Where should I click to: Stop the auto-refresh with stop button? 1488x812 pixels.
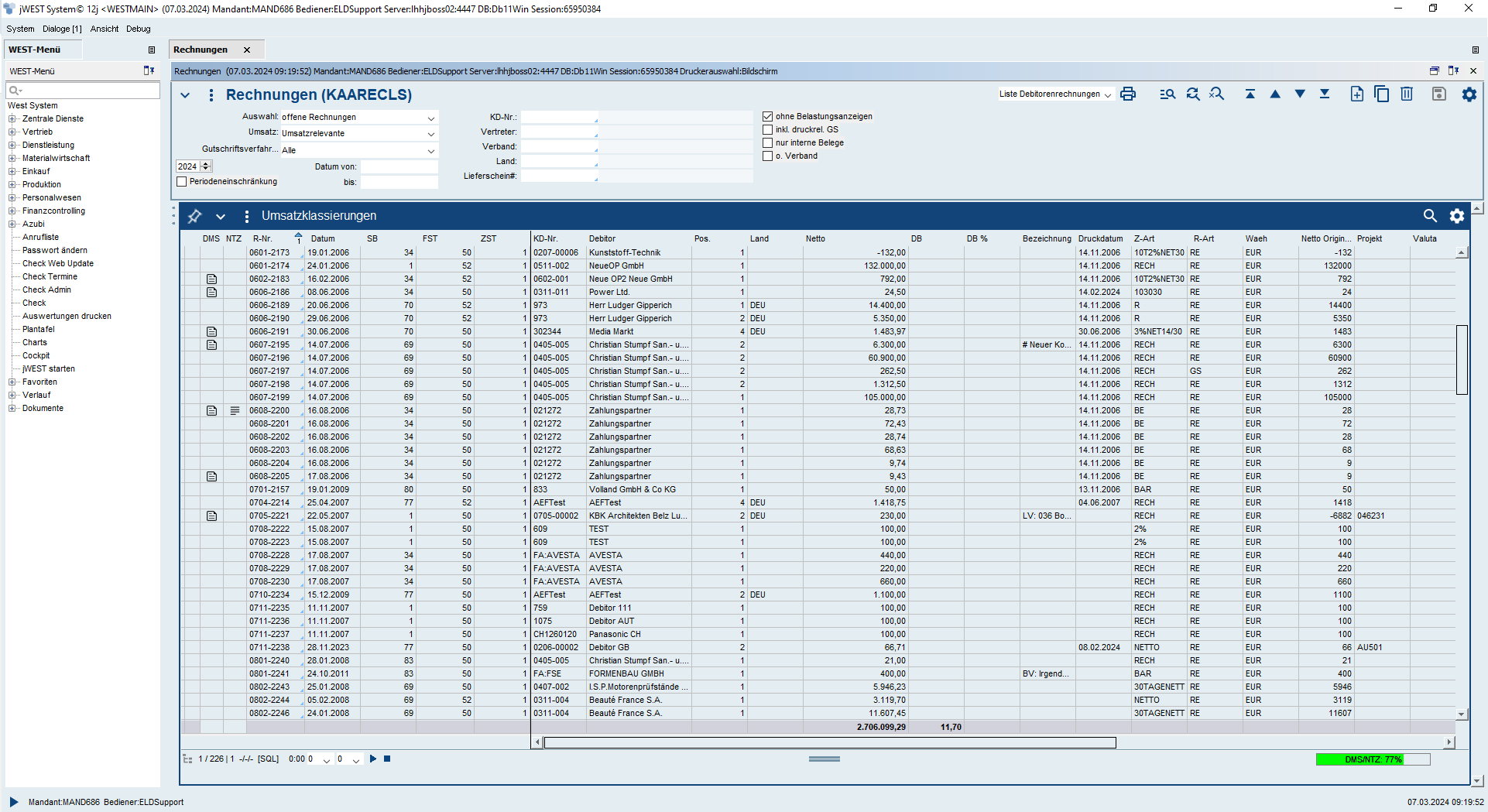tap(387, 759)
